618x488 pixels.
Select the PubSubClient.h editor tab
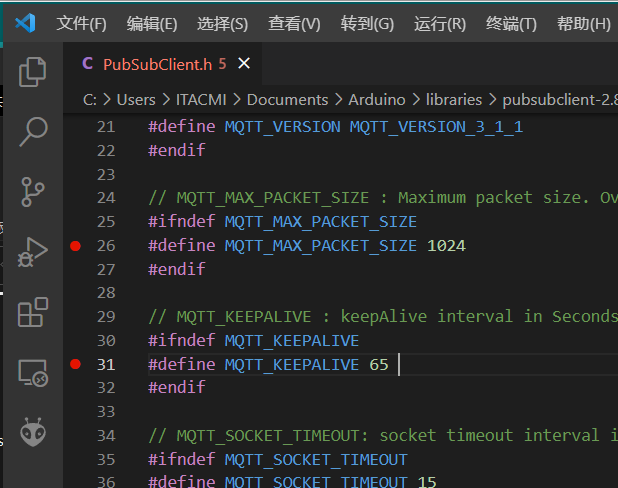point(155,64)
